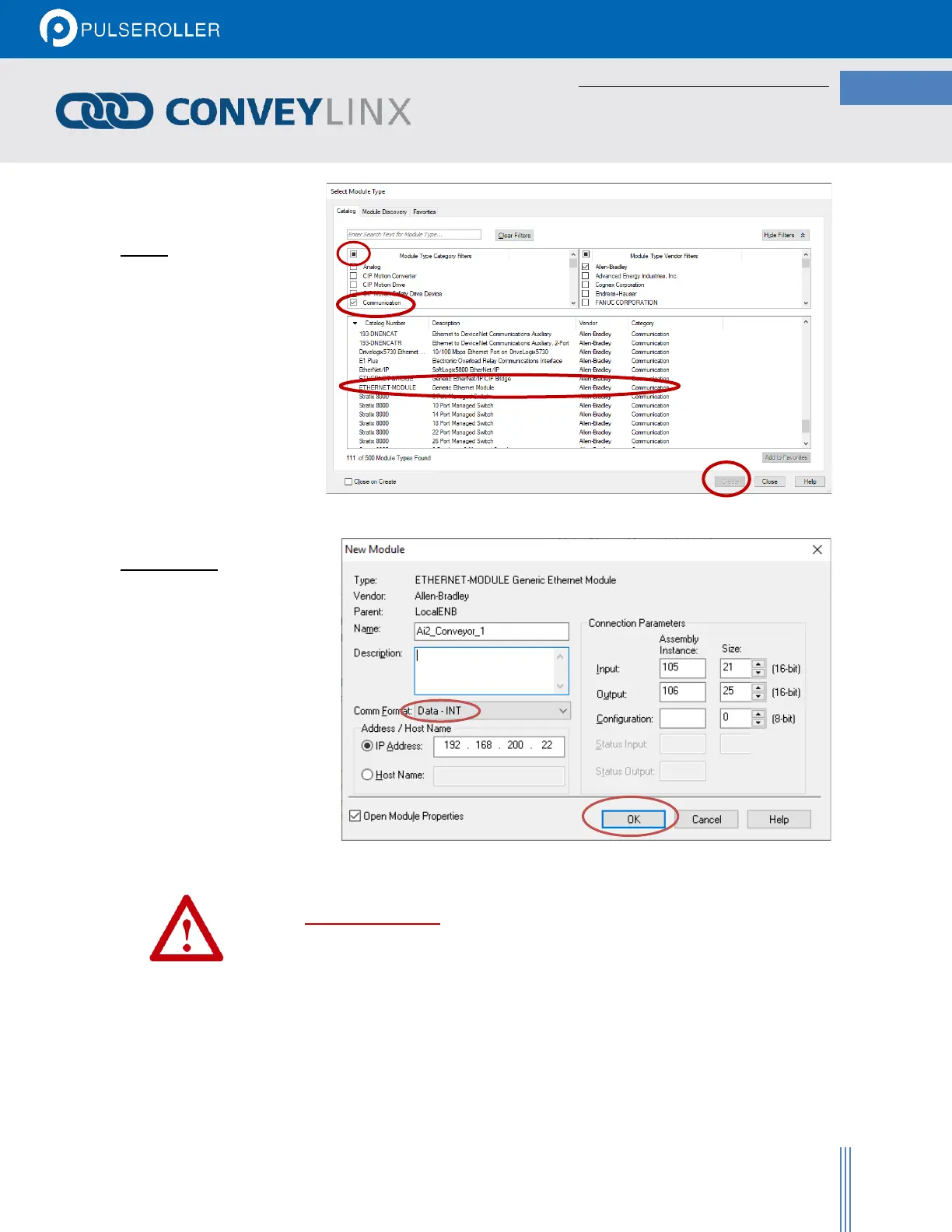Click the Pulseroller logo in the header

[130, 29]
